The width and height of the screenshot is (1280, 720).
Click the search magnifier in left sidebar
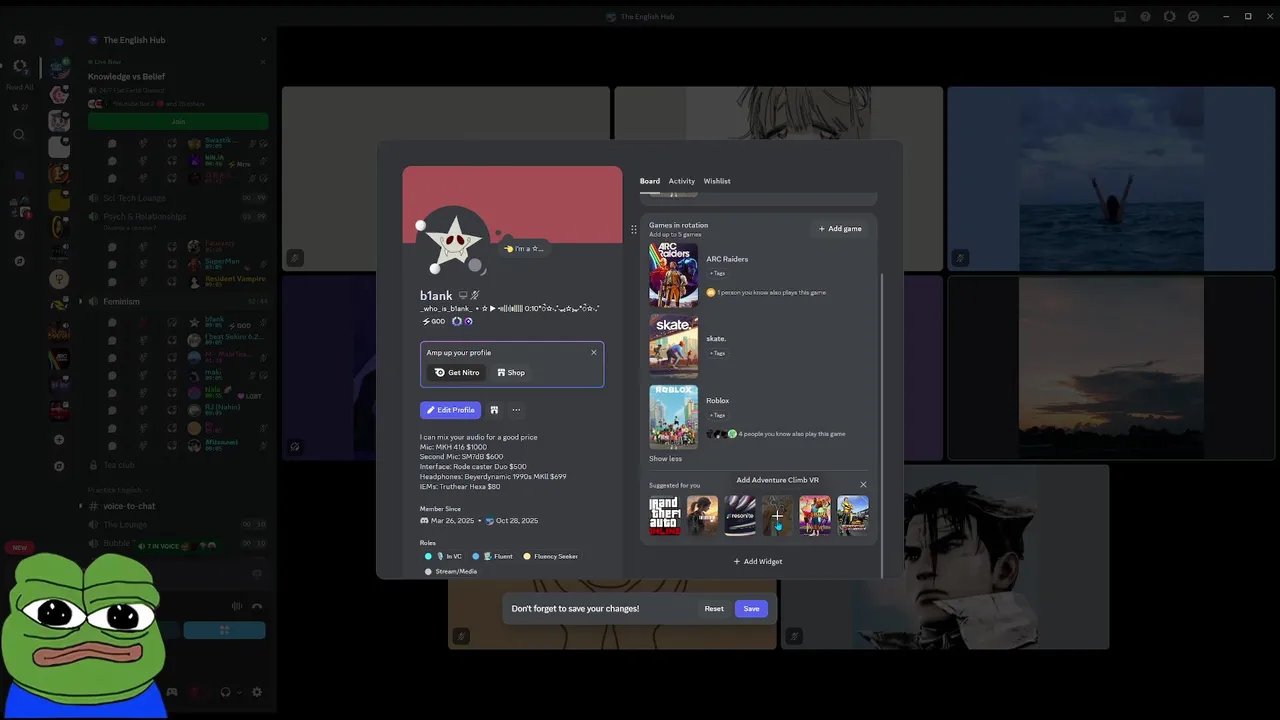coord(19,134)
